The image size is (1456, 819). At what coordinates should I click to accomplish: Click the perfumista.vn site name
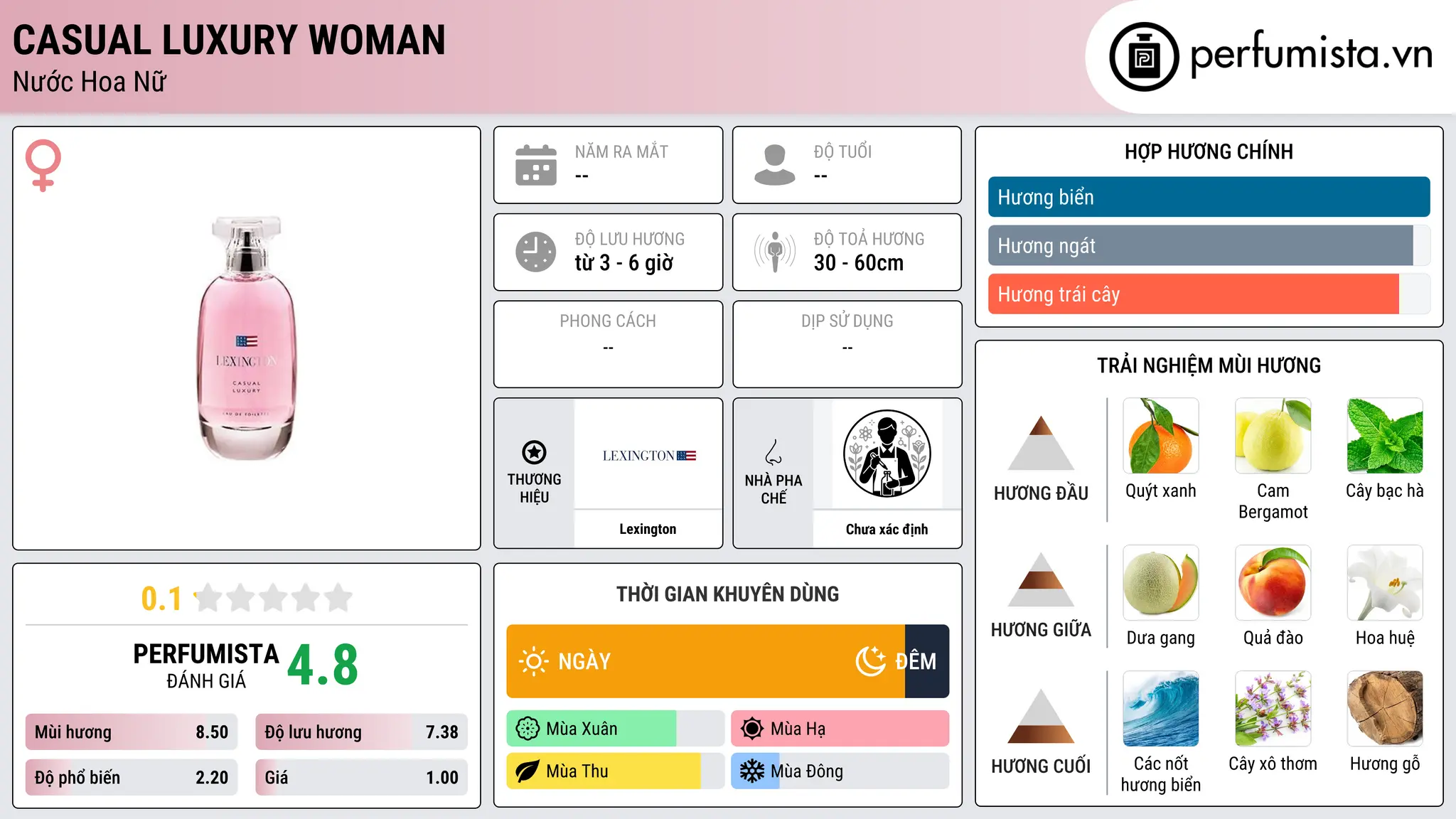click(x=1311, y=55)
